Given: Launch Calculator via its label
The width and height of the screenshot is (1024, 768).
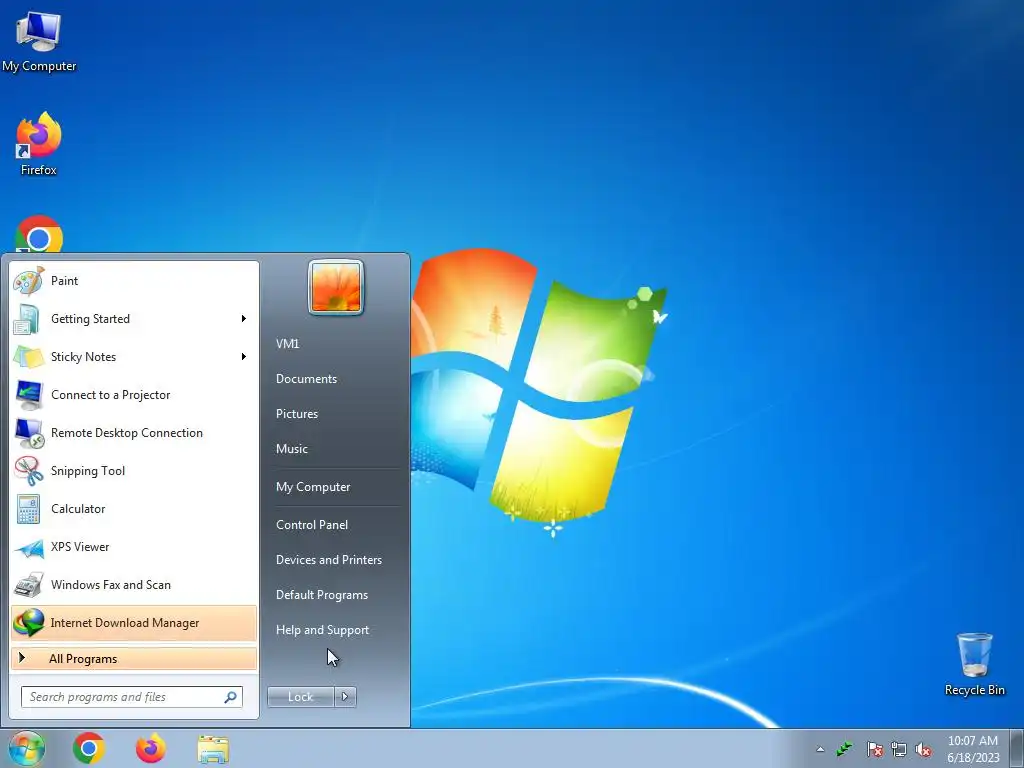Looking at the screenshot, I should 78,509.
